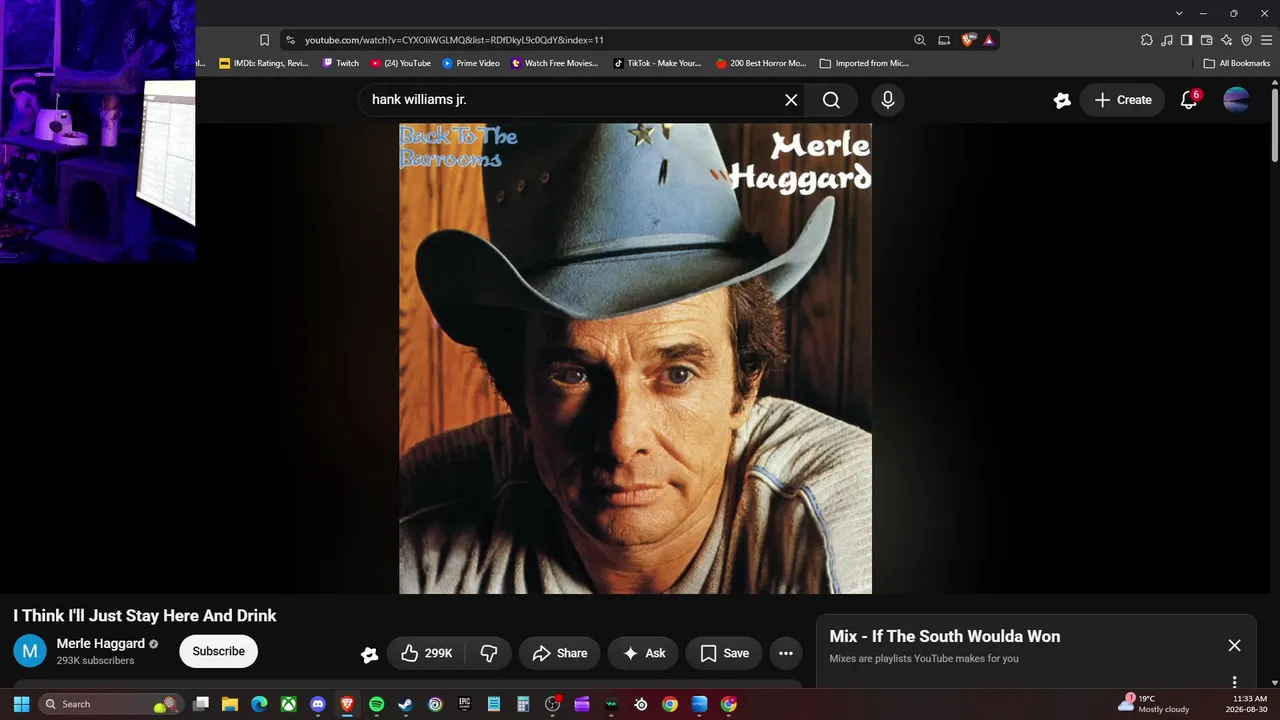Screen dimensions: 1280x720
Task: Launch Microsoft Edge from taskbar
Action: point(259,704)
